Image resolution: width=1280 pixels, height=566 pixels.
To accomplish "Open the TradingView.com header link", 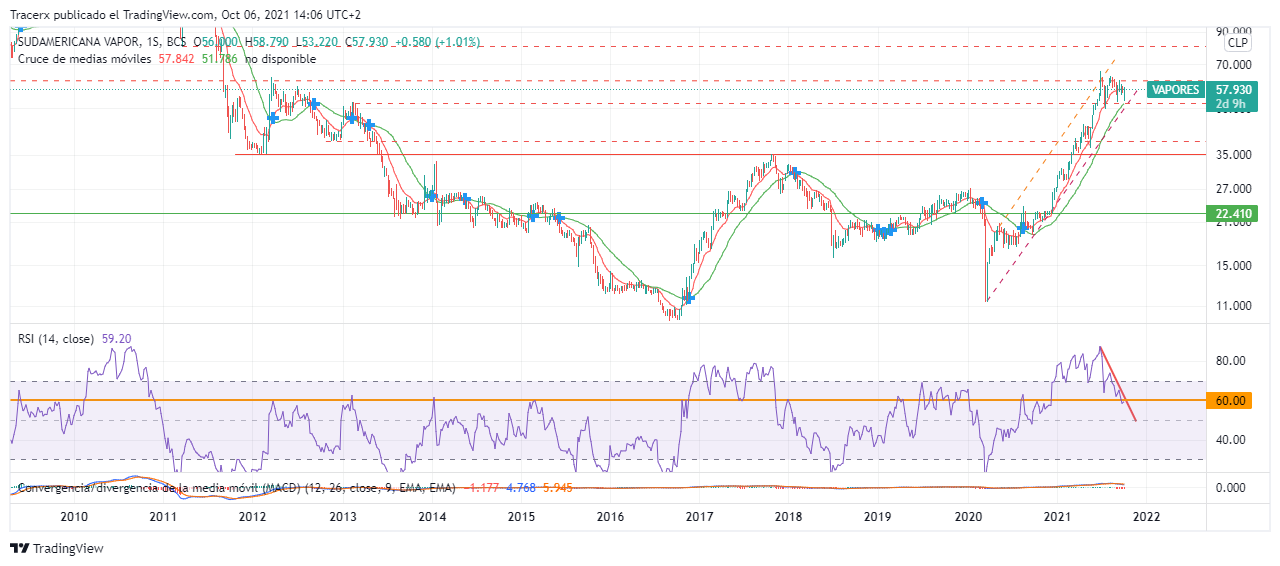I will (174, 15).
